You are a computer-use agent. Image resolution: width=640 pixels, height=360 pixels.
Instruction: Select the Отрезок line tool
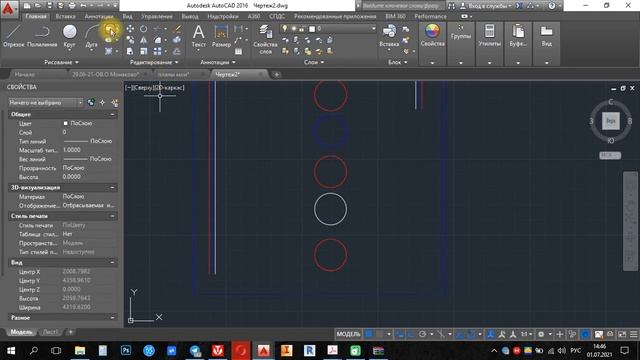point(13,36)
